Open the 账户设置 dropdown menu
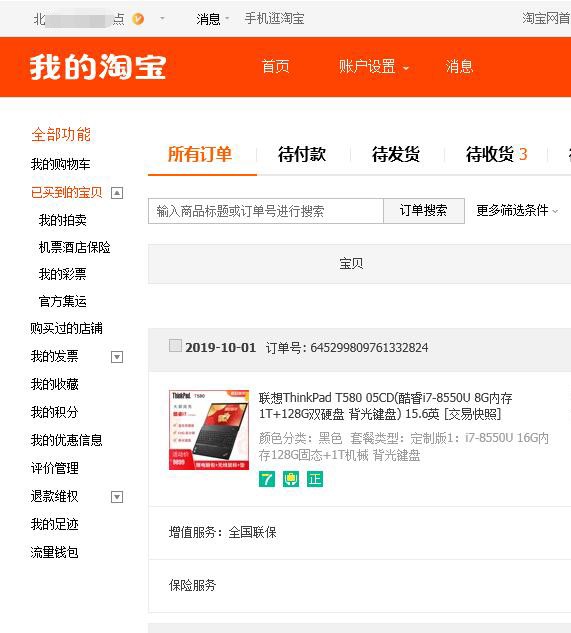 (374, 67)
